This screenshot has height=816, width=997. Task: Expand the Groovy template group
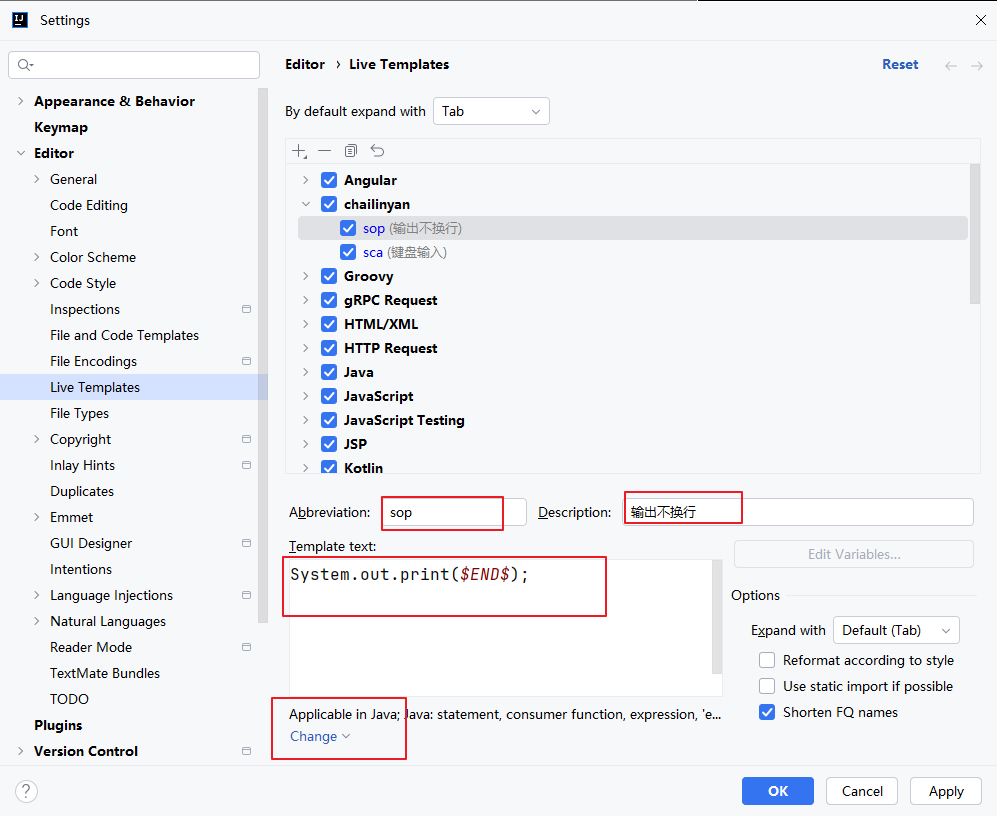point(306,276)
